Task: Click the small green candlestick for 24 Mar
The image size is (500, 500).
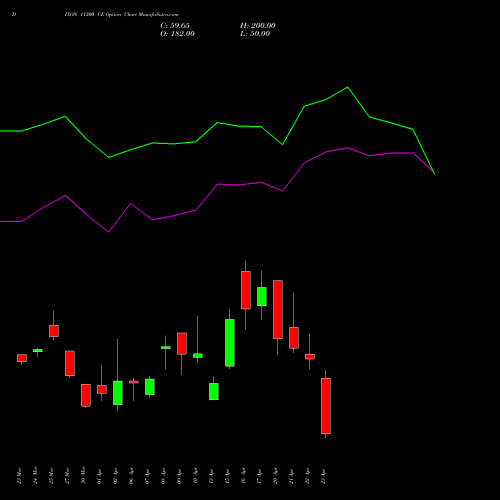Action: (38, 350)
